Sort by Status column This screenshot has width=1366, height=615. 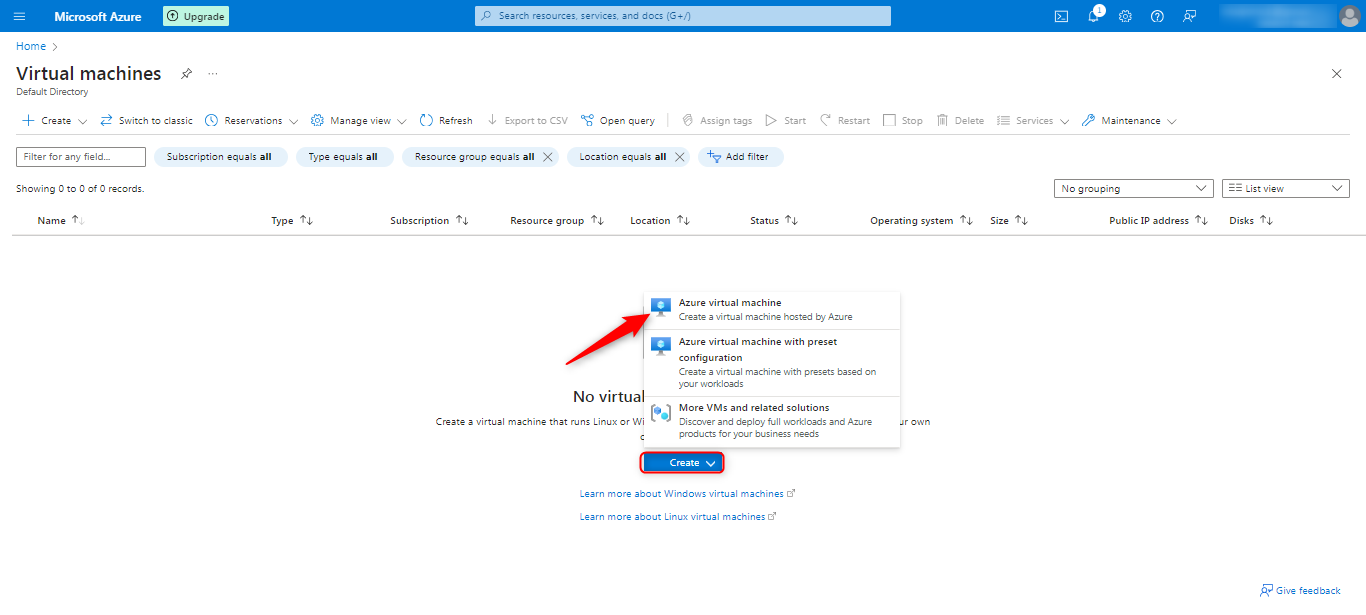(x=774, y=221)
